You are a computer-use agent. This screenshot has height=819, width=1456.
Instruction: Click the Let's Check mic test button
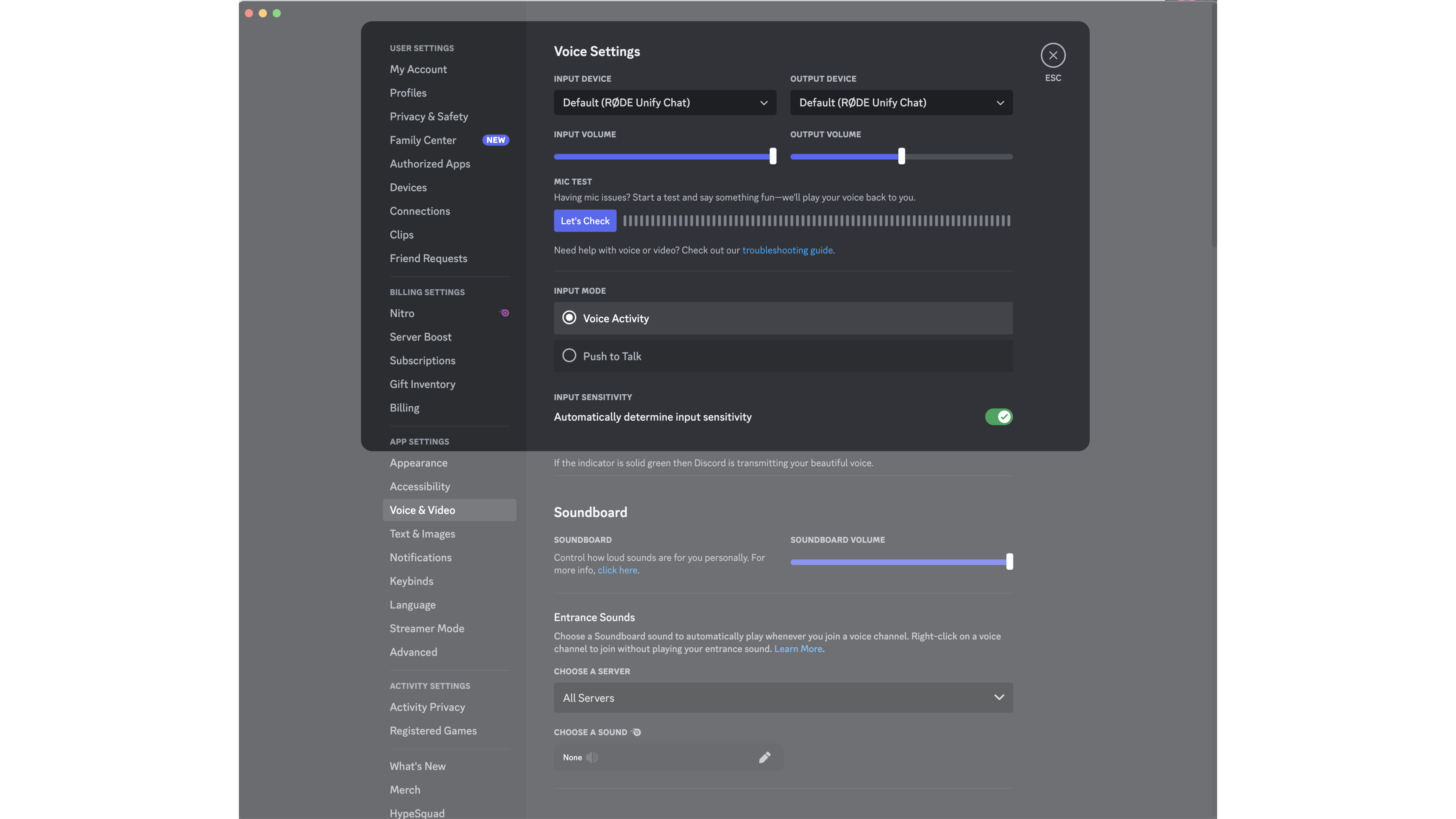585,221
